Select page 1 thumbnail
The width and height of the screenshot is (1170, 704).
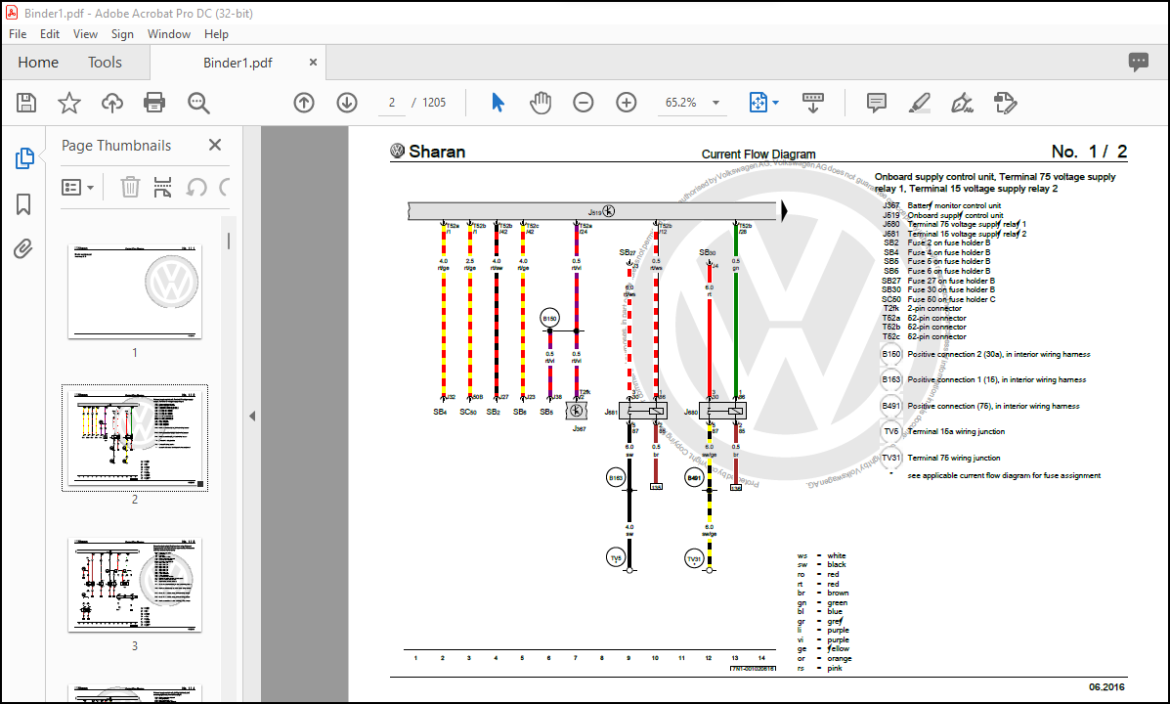pos(135,293)
